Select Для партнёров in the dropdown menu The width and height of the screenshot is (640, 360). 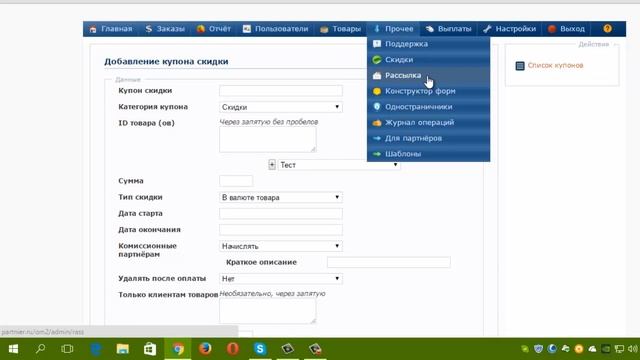429,138
